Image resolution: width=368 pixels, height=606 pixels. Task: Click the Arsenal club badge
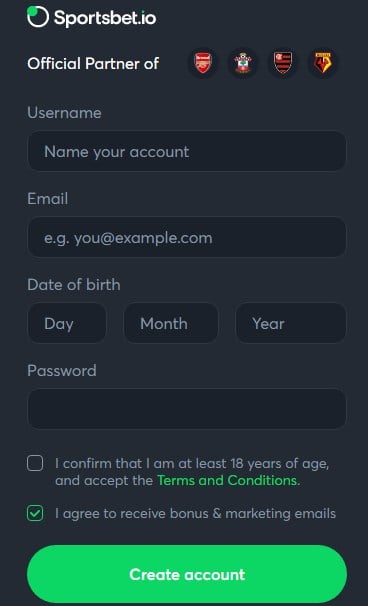203,63
